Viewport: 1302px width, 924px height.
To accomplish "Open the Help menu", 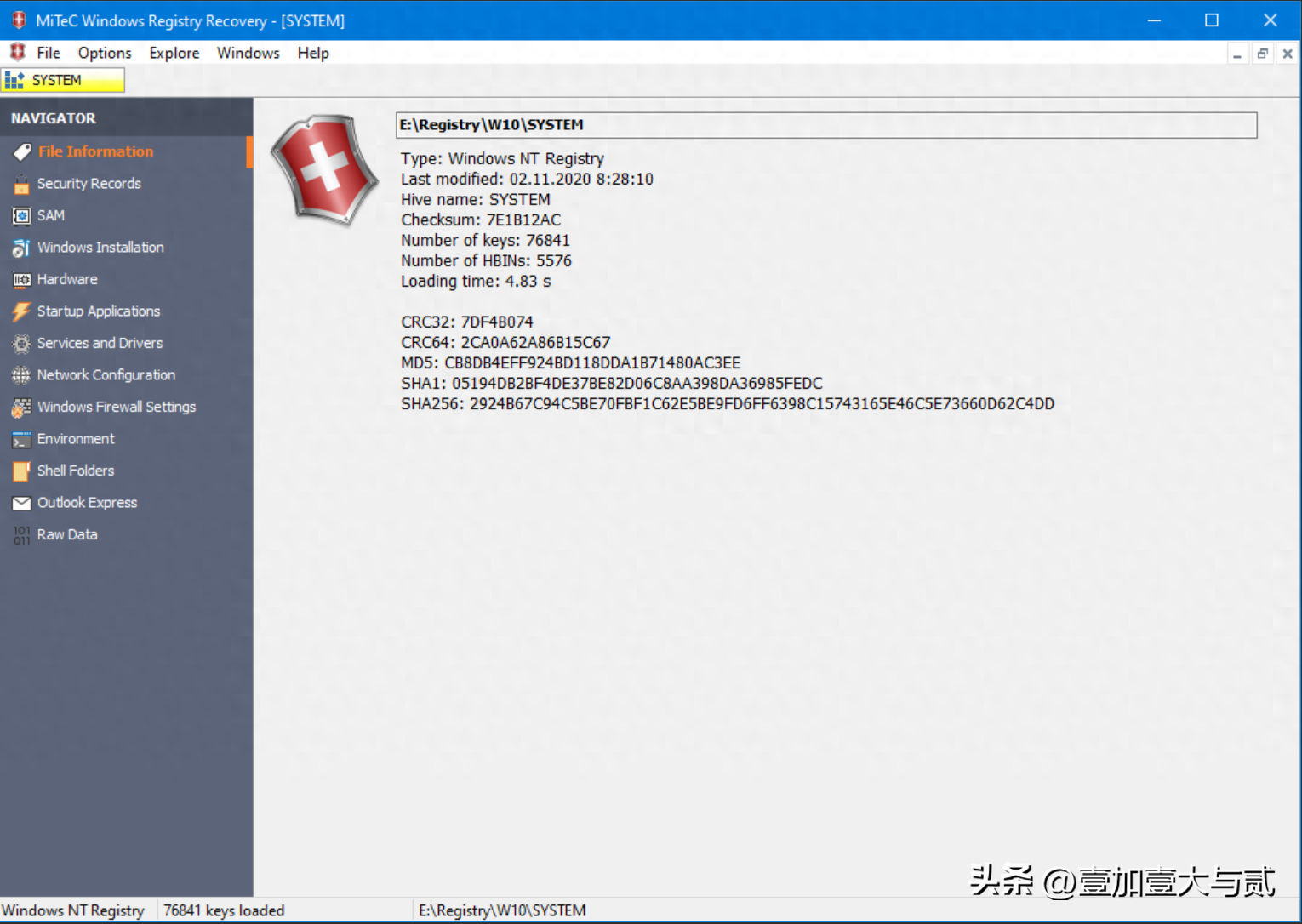I will (x=312, y=53).
